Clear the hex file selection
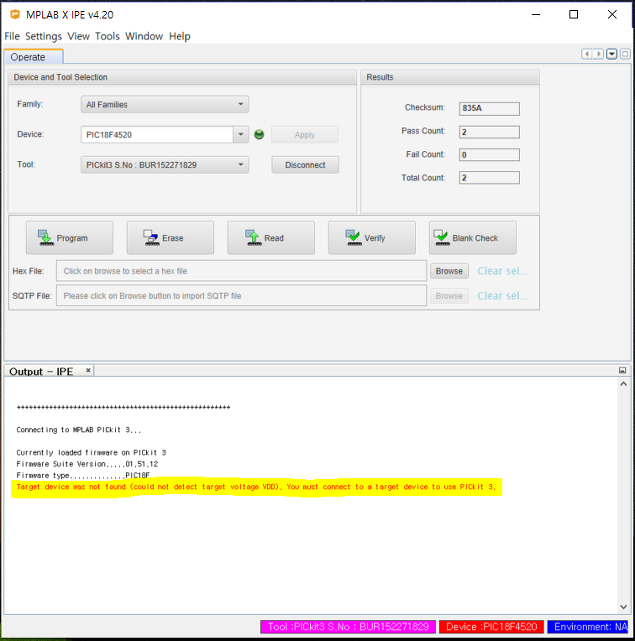Image resolution: width=635 pixels, height=641 pixels. point(503,271)
